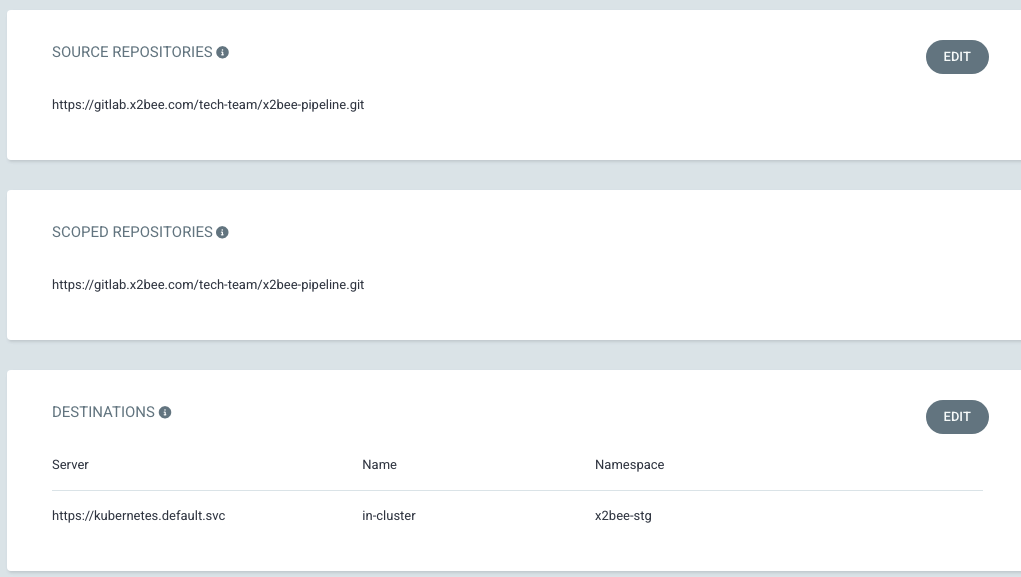Click the SOURCE REPOSITORIES heading

tap(132, 52)
